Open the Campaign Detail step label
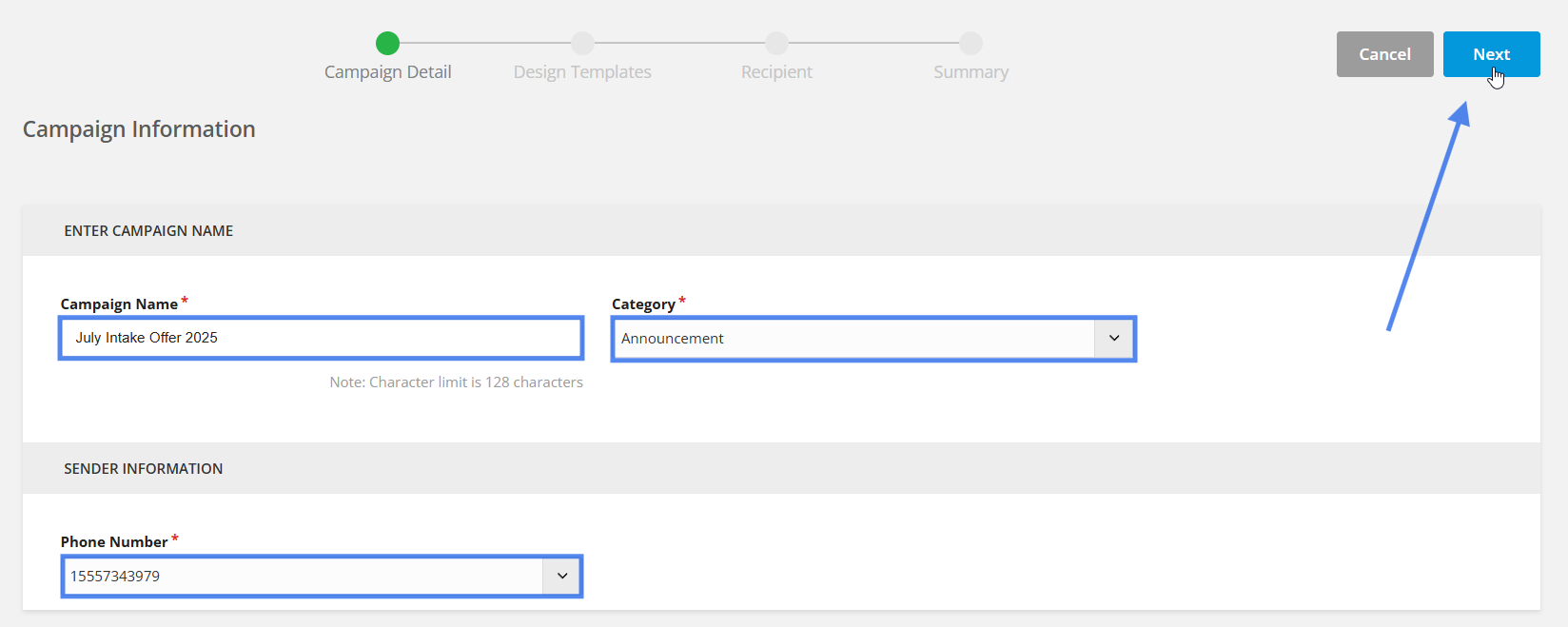1568x627 pixels. click(x=387, y=72)
